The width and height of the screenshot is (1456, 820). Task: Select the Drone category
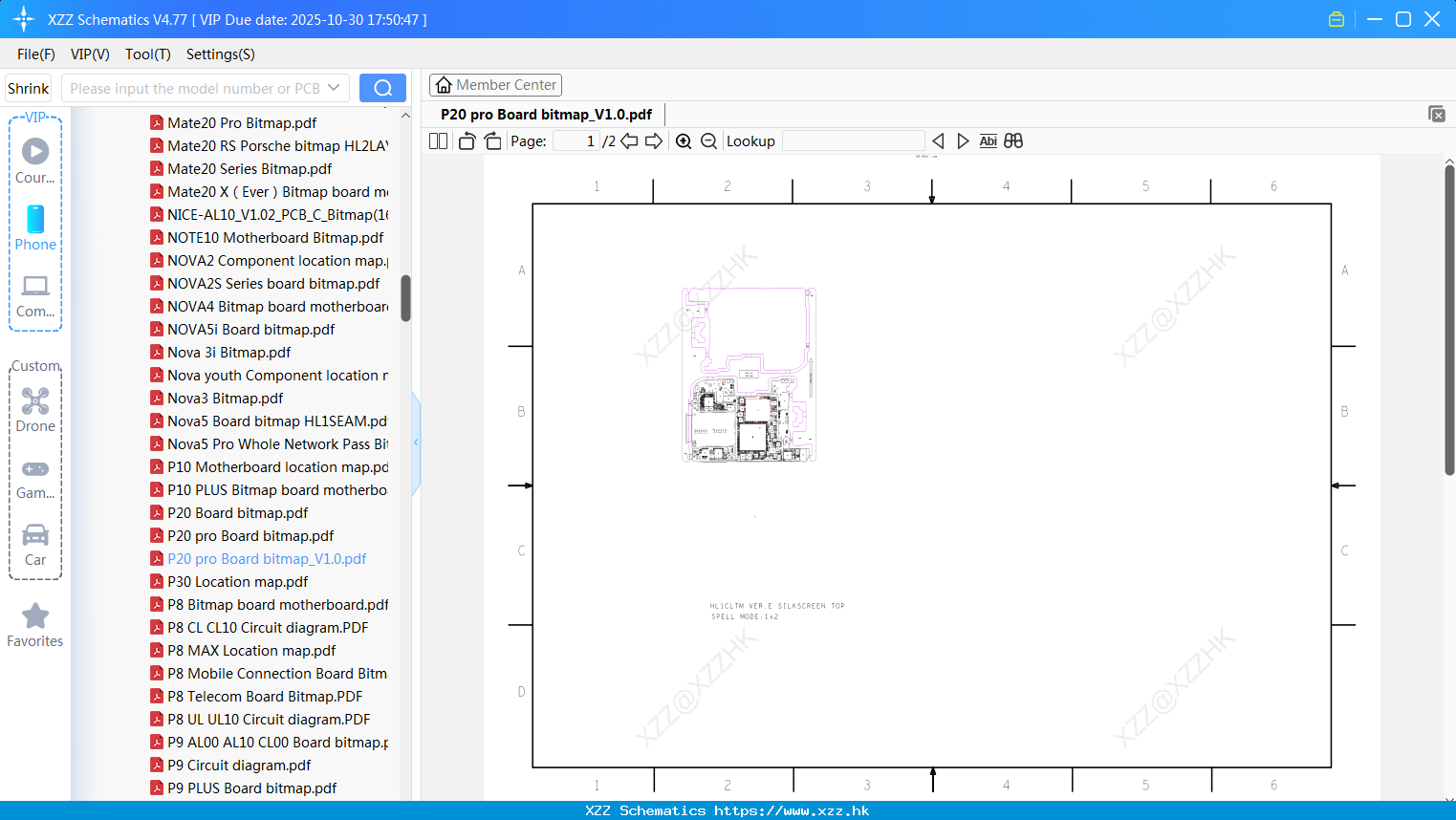(x=35, y=409)
